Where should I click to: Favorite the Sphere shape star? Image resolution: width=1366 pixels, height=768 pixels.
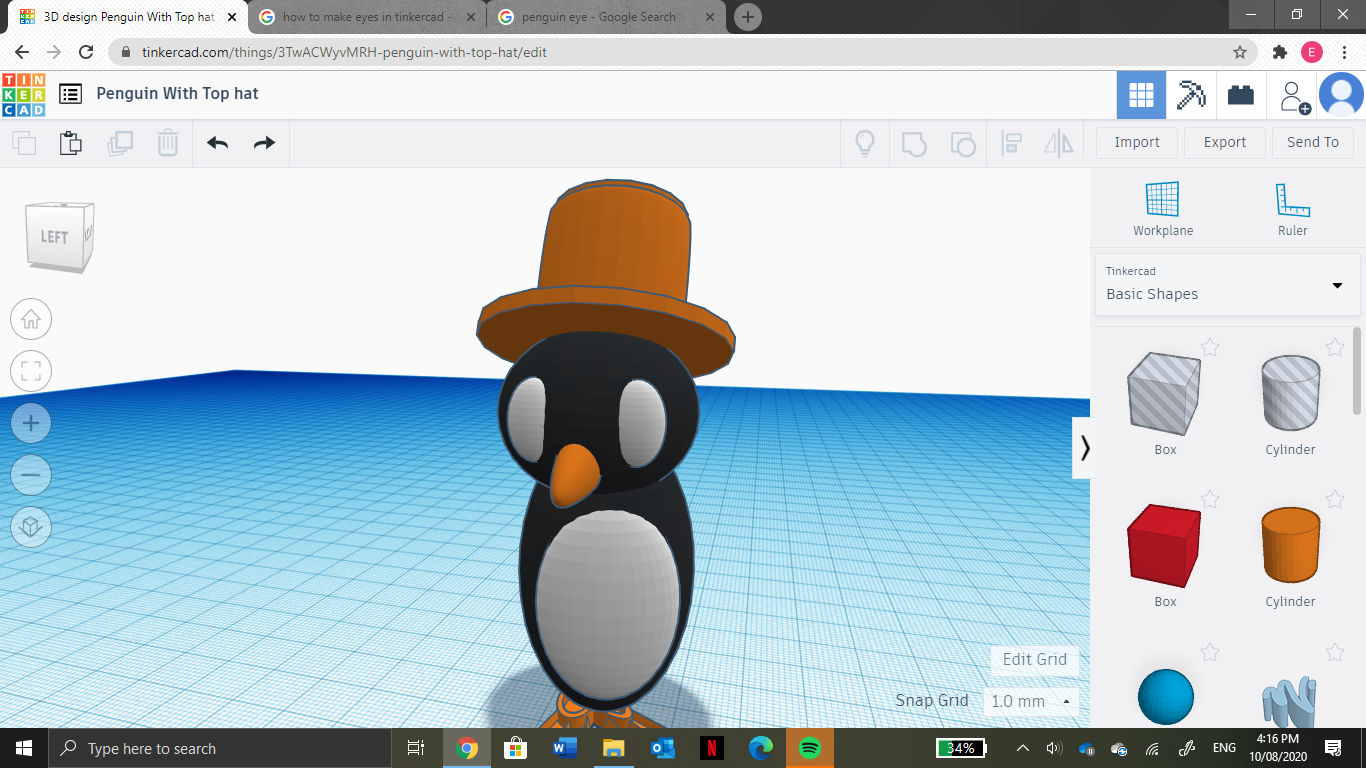(1210, 652)
